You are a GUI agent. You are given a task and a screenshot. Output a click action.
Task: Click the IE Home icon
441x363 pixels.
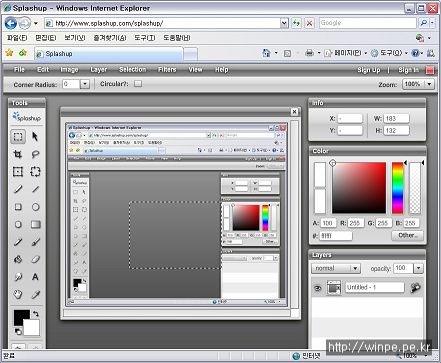point(266,53)
